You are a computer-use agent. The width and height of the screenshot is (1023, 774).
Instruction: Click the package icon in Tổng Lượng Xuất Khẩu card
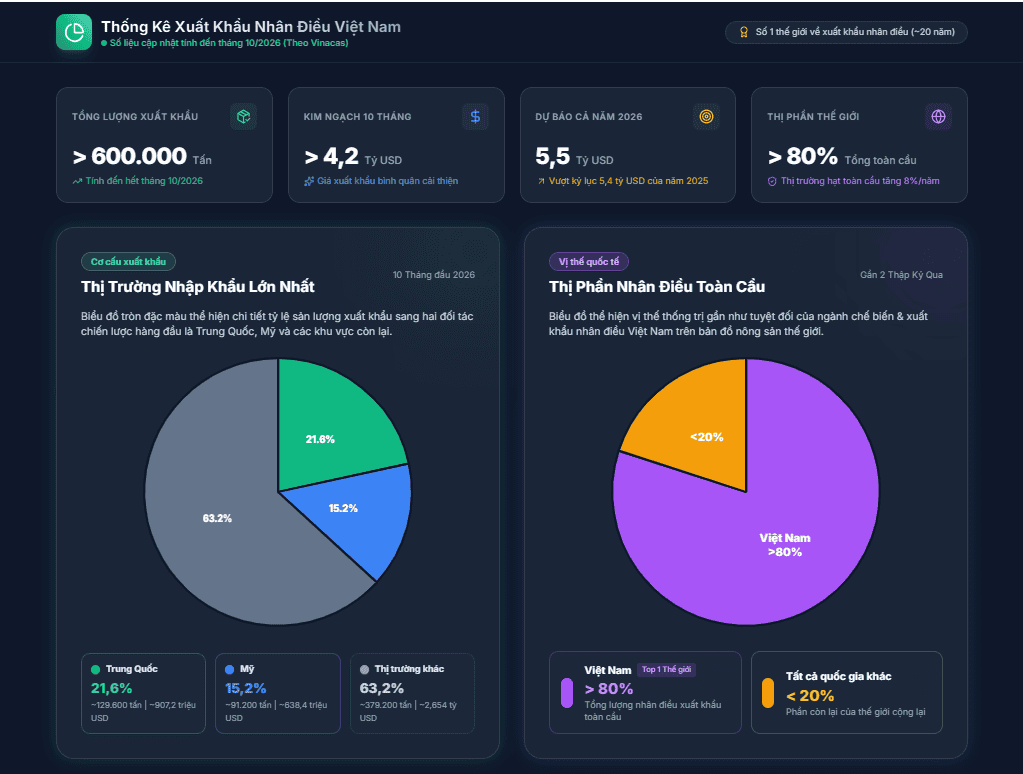243,117
